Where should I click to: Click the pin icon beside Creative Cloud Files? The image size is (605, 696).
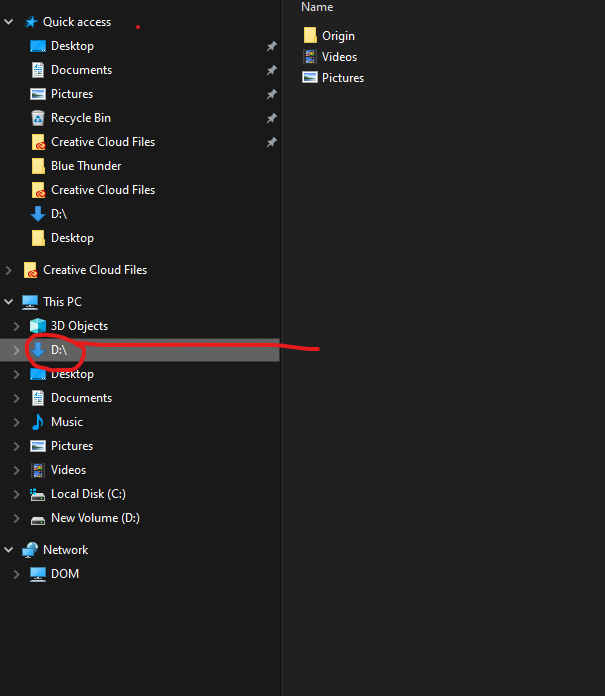point(272,142)
